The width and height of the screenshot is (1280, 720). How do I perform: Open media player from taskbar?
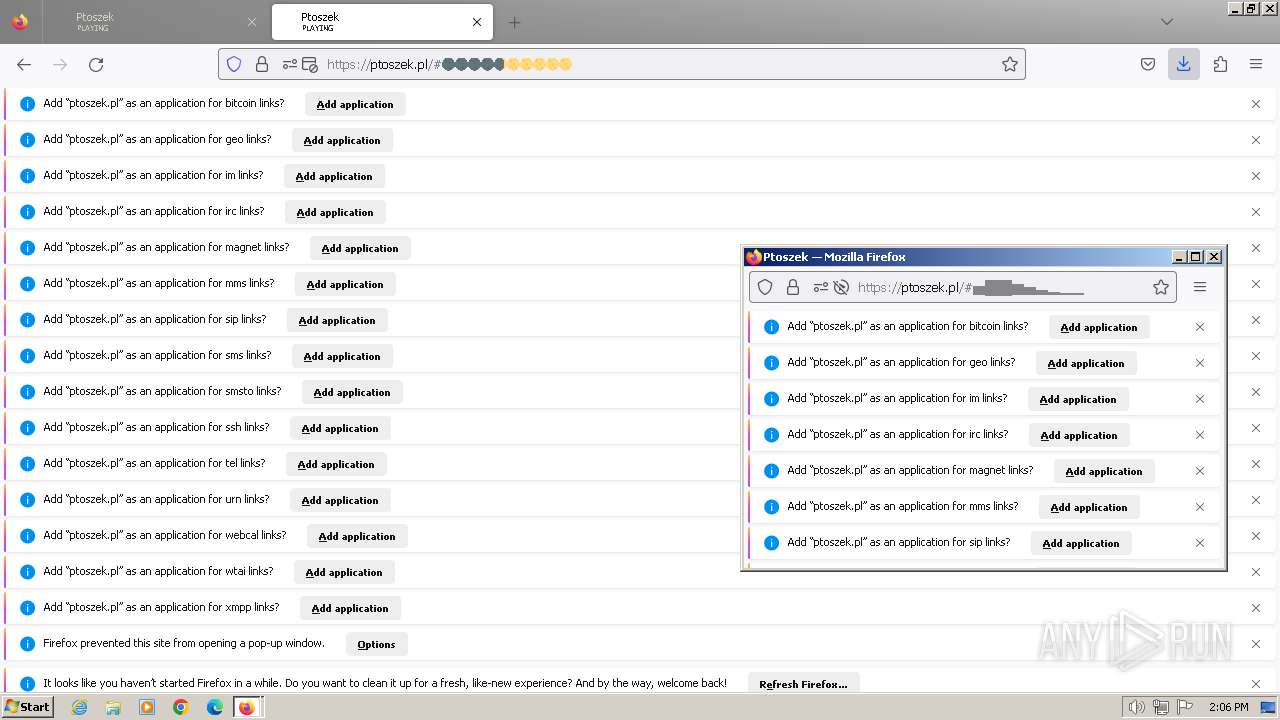[147, 707]
